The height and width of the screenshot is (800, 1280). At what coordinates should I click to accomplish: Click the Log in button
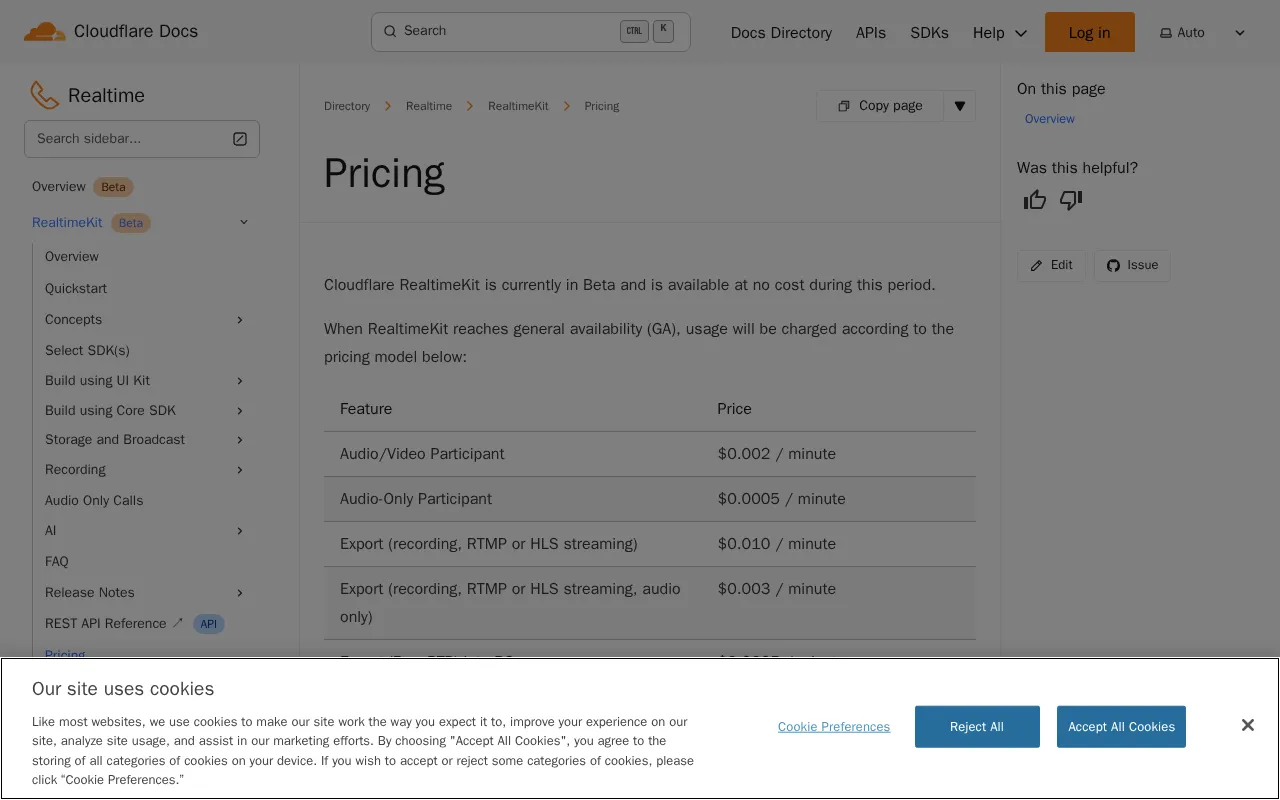(x=1089, y=32)
